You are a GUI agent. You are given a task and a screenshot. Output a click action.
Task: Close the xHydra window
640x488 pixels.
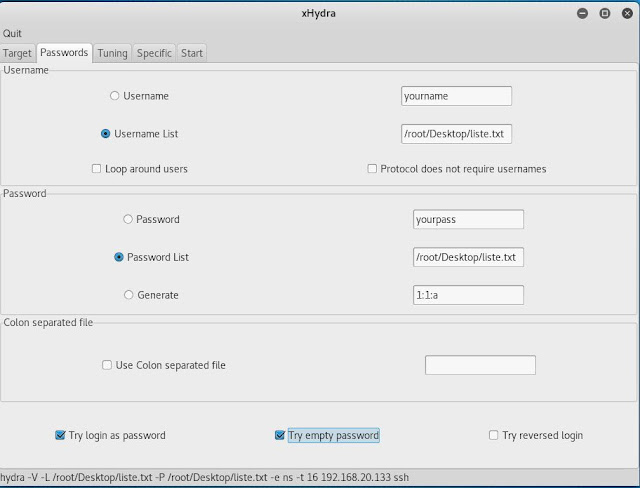(627, 13)
